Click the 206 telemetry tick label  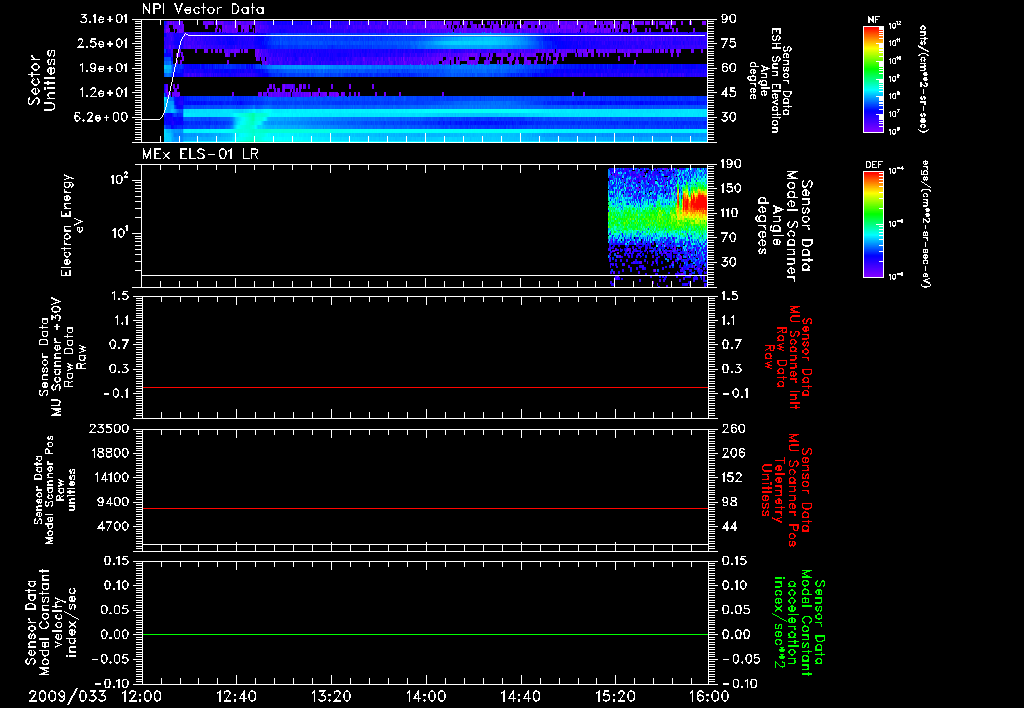733,453
